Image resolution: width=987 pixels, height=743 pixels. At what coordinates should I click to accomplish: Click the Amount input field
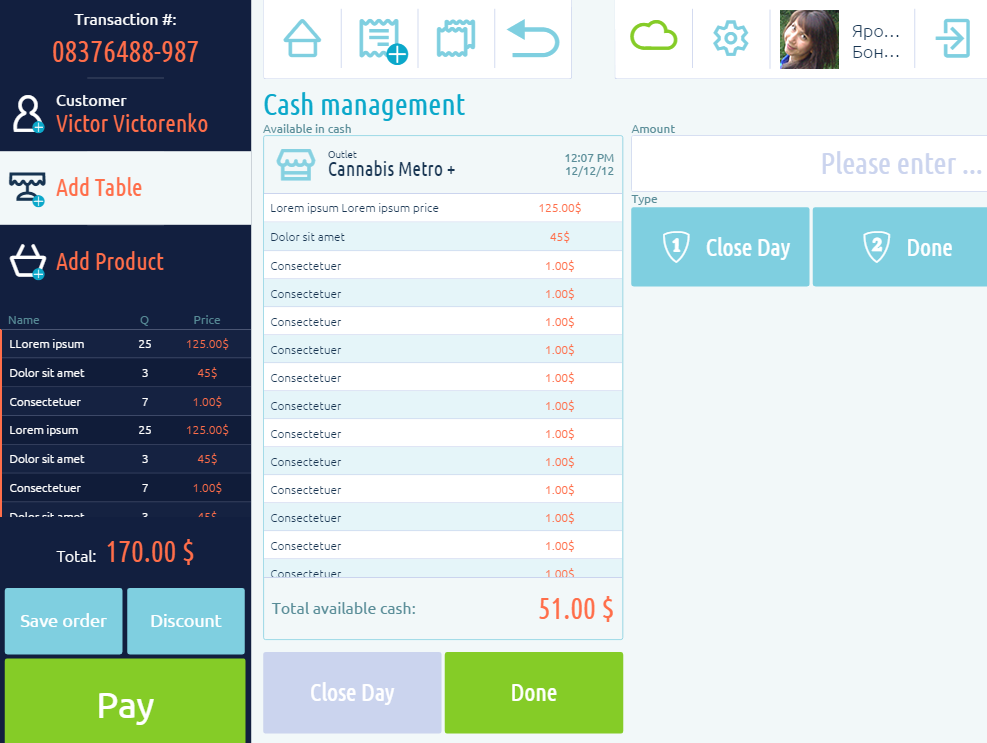click(808, 164)
